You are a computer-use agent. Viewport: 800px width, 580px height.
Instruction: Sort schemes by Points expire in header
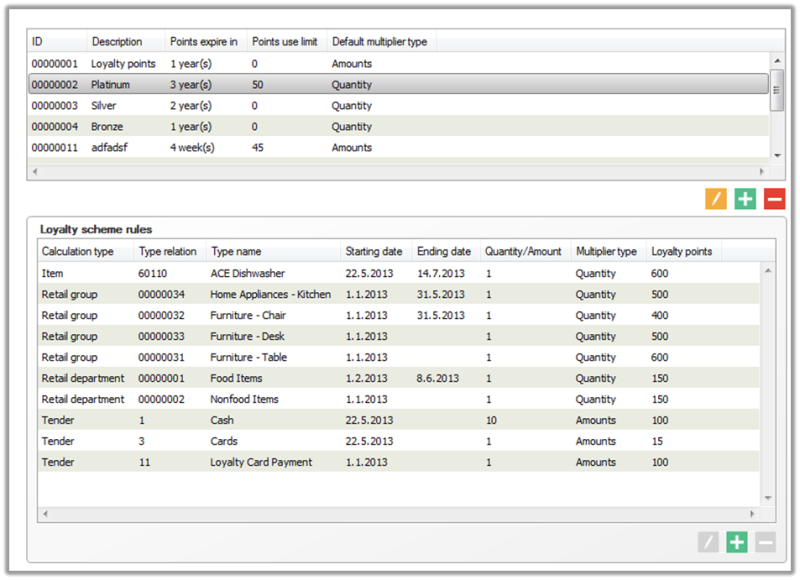pyautogui.click(x=203, y=42)
